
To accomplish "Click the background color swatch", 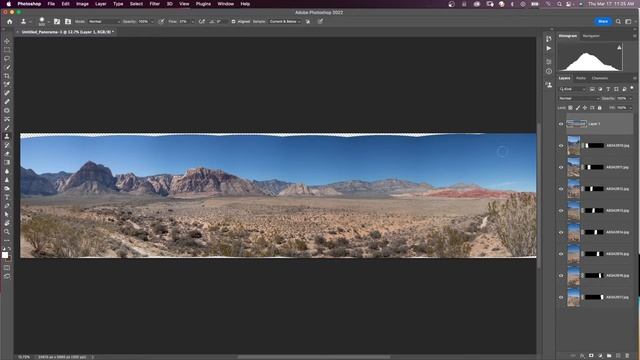I will 9,258.
